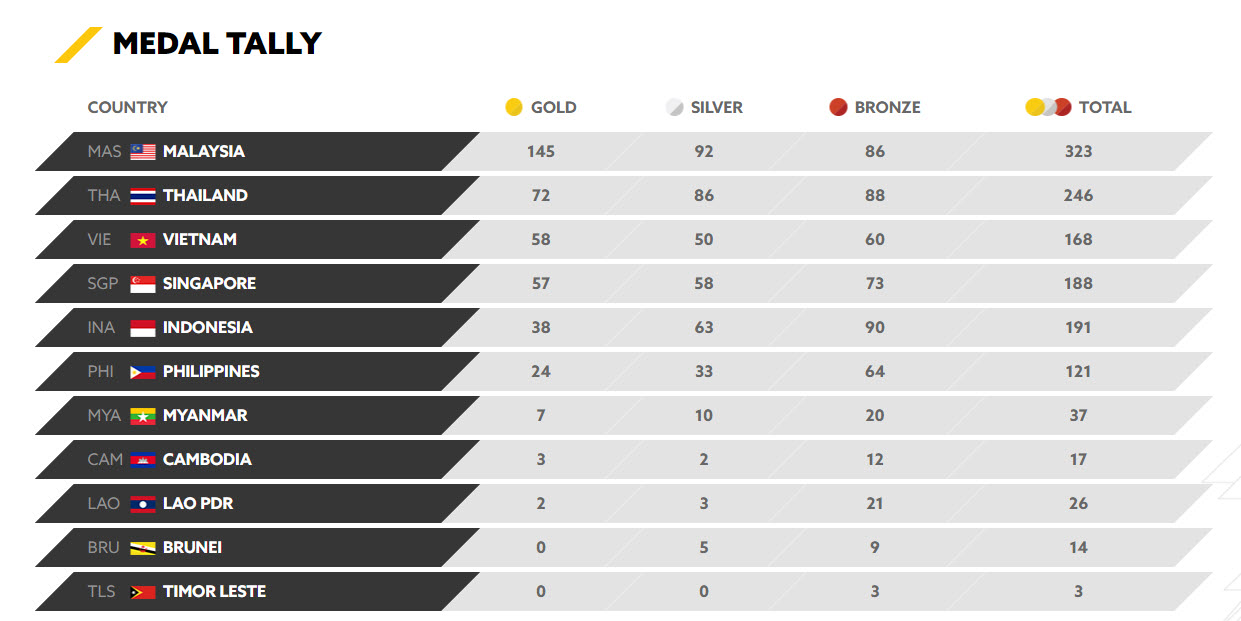Click the MEDAL TALLY heading
The image size is (1241, 621).
pyautogui.click(x=217, y=44)
